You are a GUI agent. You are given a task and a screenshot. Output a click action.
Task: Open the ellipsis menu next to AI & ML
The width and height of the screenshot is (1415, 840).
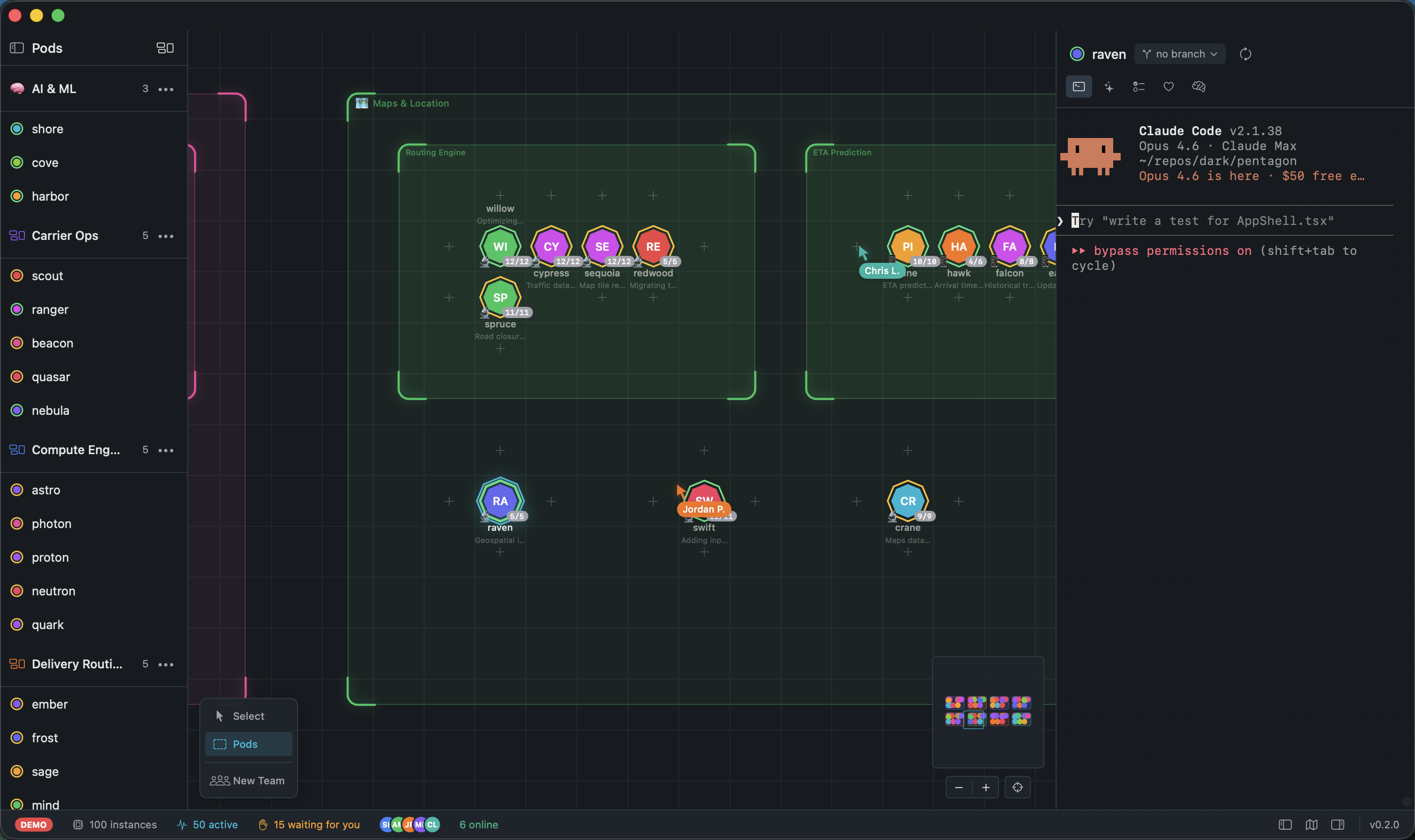point(166,89)
